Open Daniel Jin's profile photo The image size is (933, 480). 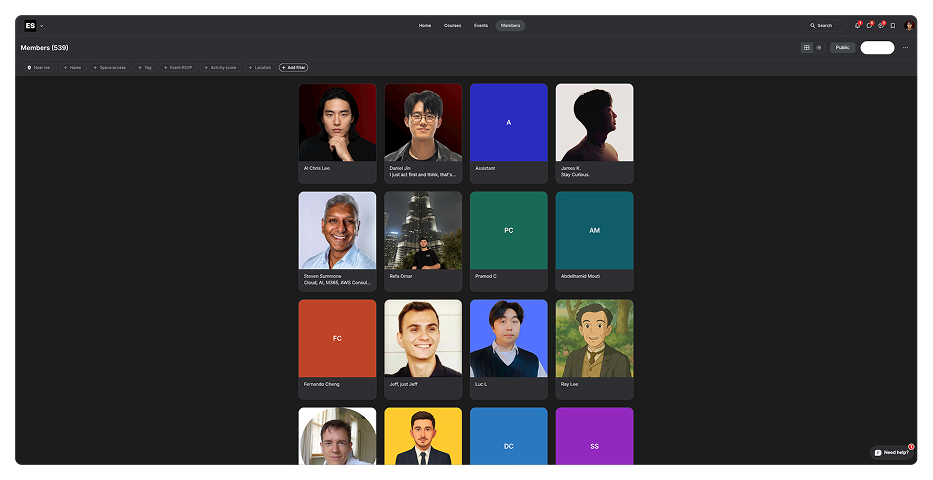[x=423, y=123]
